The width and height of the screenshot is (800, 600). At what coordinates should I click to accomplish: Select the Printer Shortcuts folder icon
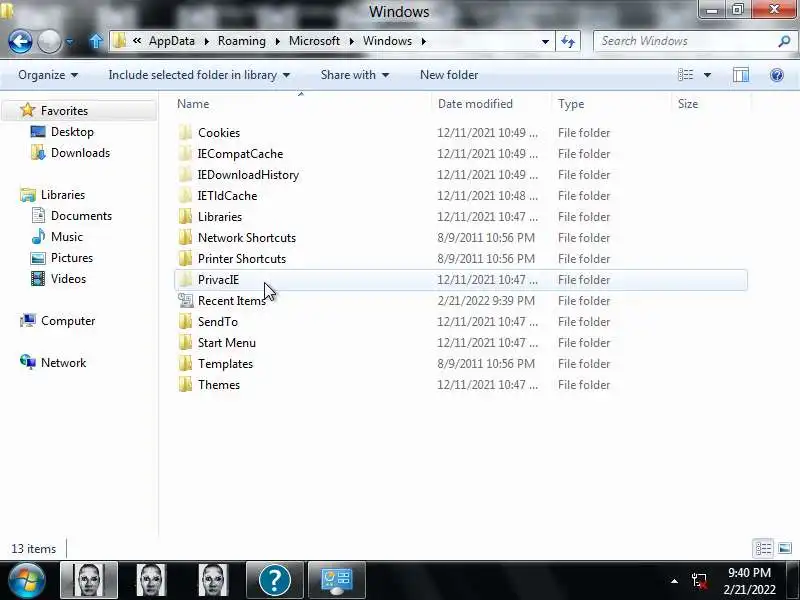coord(185,259)
